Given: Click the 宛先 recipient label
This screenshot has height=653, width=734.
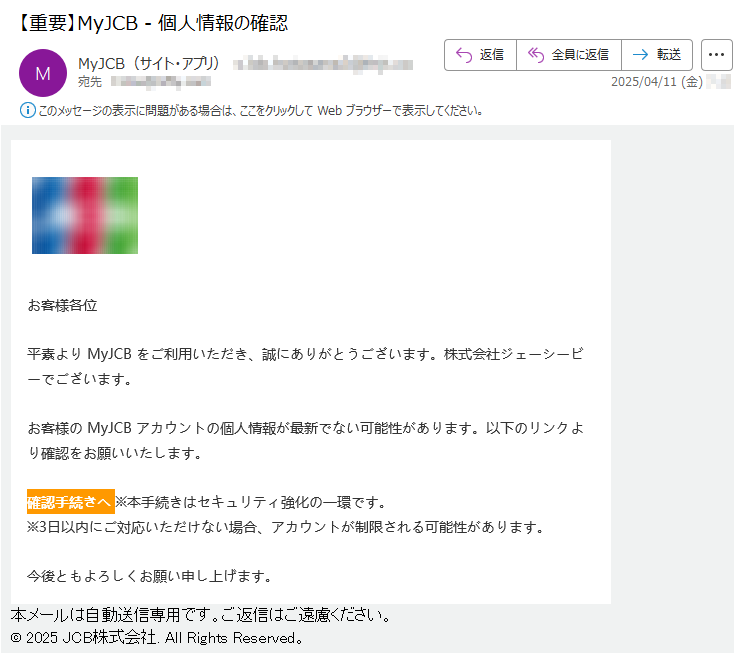Looking at the screenshot, I should pos(90,82).
